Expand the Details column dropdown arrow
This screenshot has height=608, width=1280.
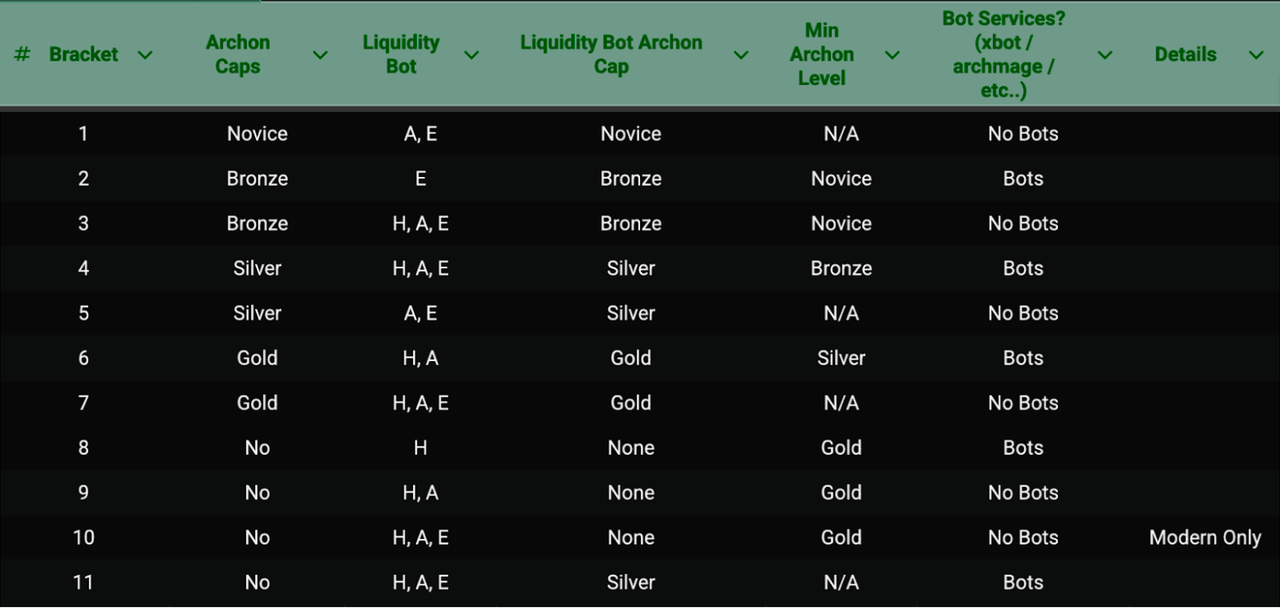coord(1256,55)
